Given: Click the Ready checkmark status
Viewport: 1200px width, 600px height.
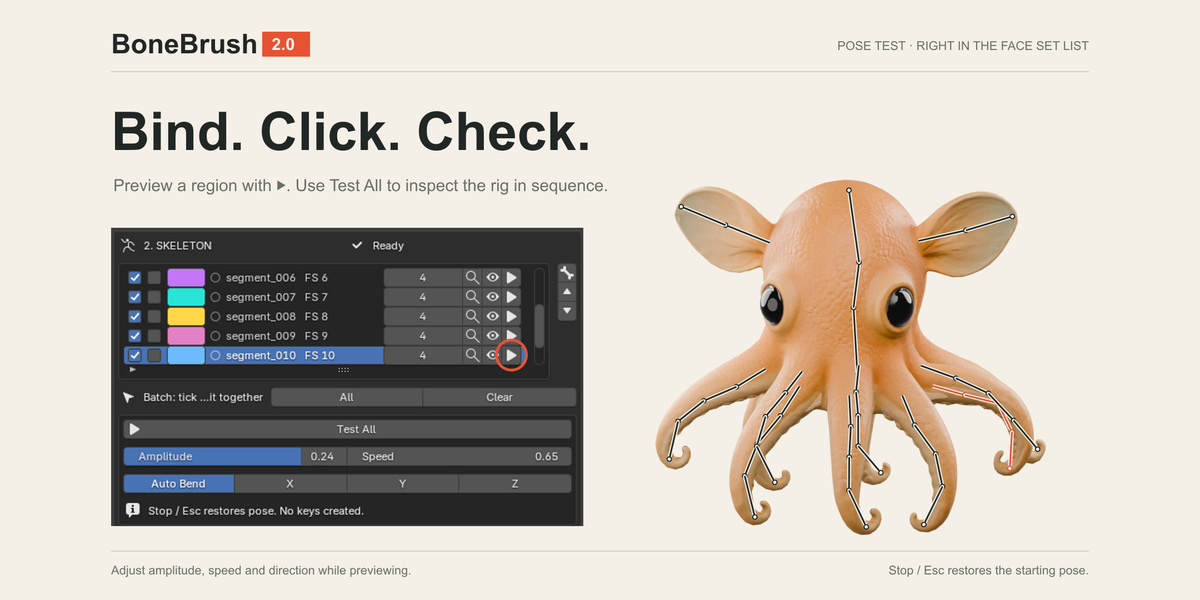Looking at the screenshot, I should pyautogui.click(x=378, y=245).
